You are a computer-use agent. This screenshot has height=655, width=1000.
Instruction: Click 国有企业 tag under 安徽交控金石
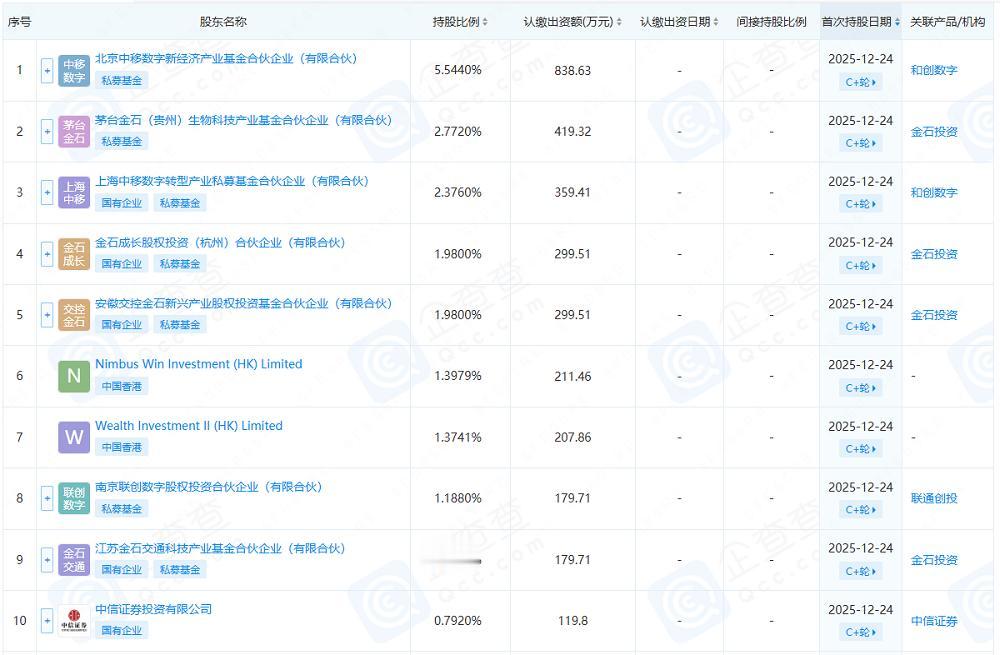coord(122,325)
